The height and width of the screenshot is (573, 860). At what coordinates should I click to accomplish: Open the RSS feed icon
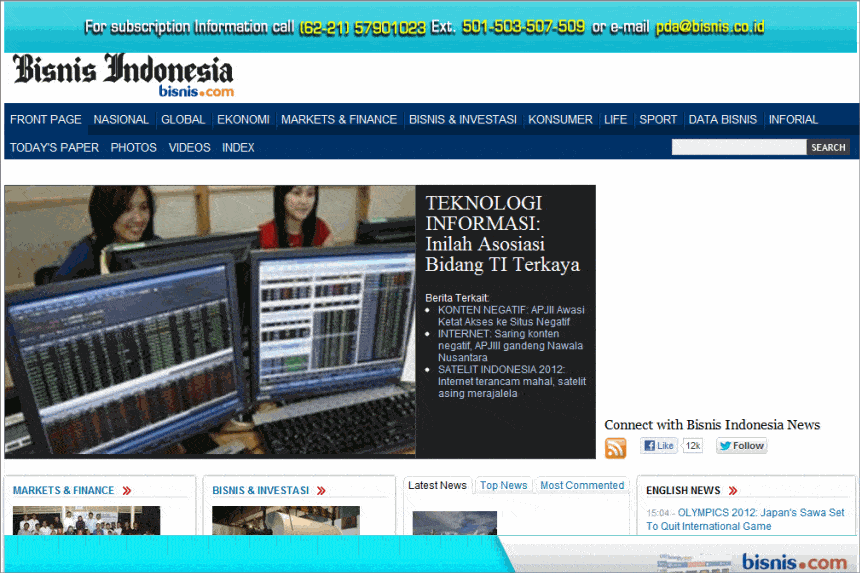pos(615,447)
